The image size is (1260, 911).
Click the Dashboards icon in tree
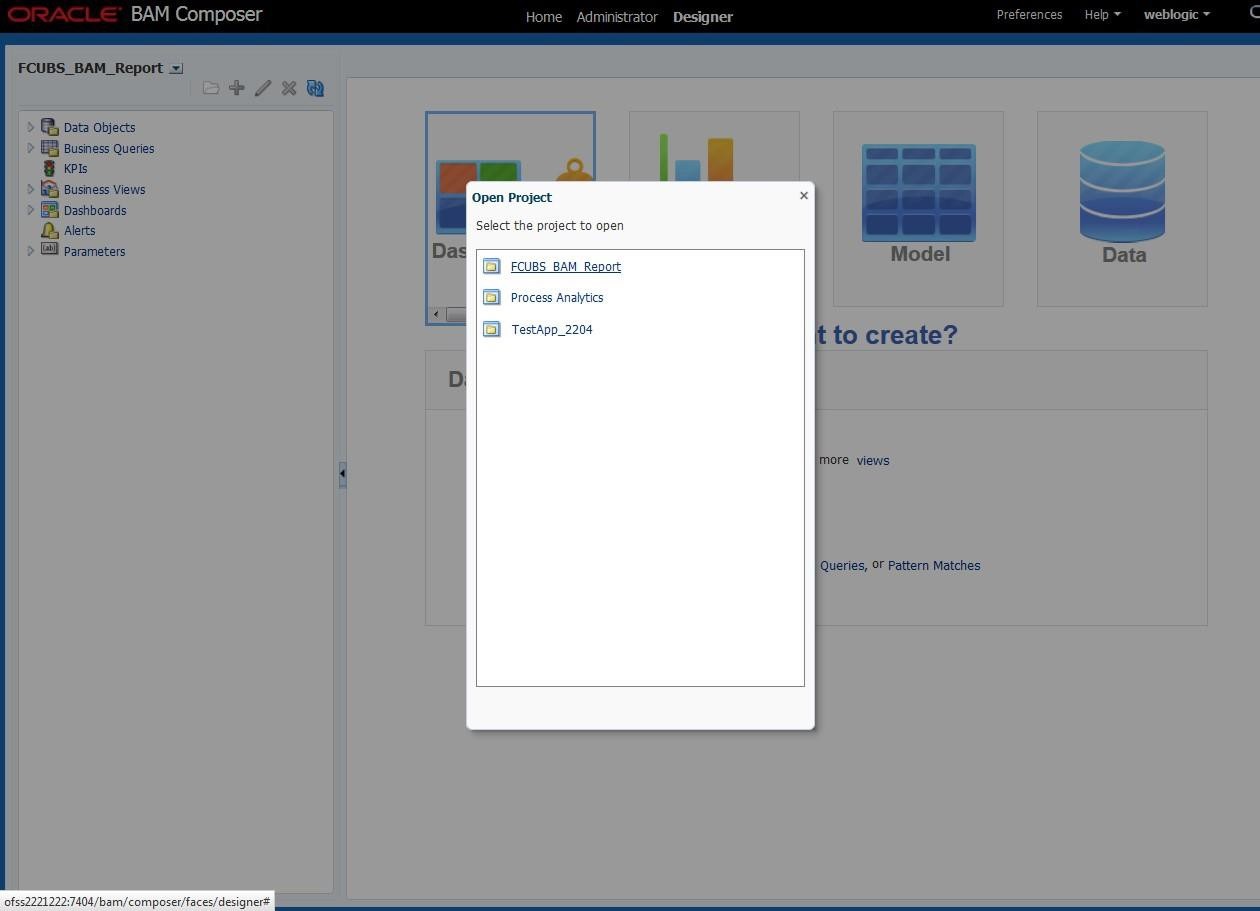click(49, 210)
